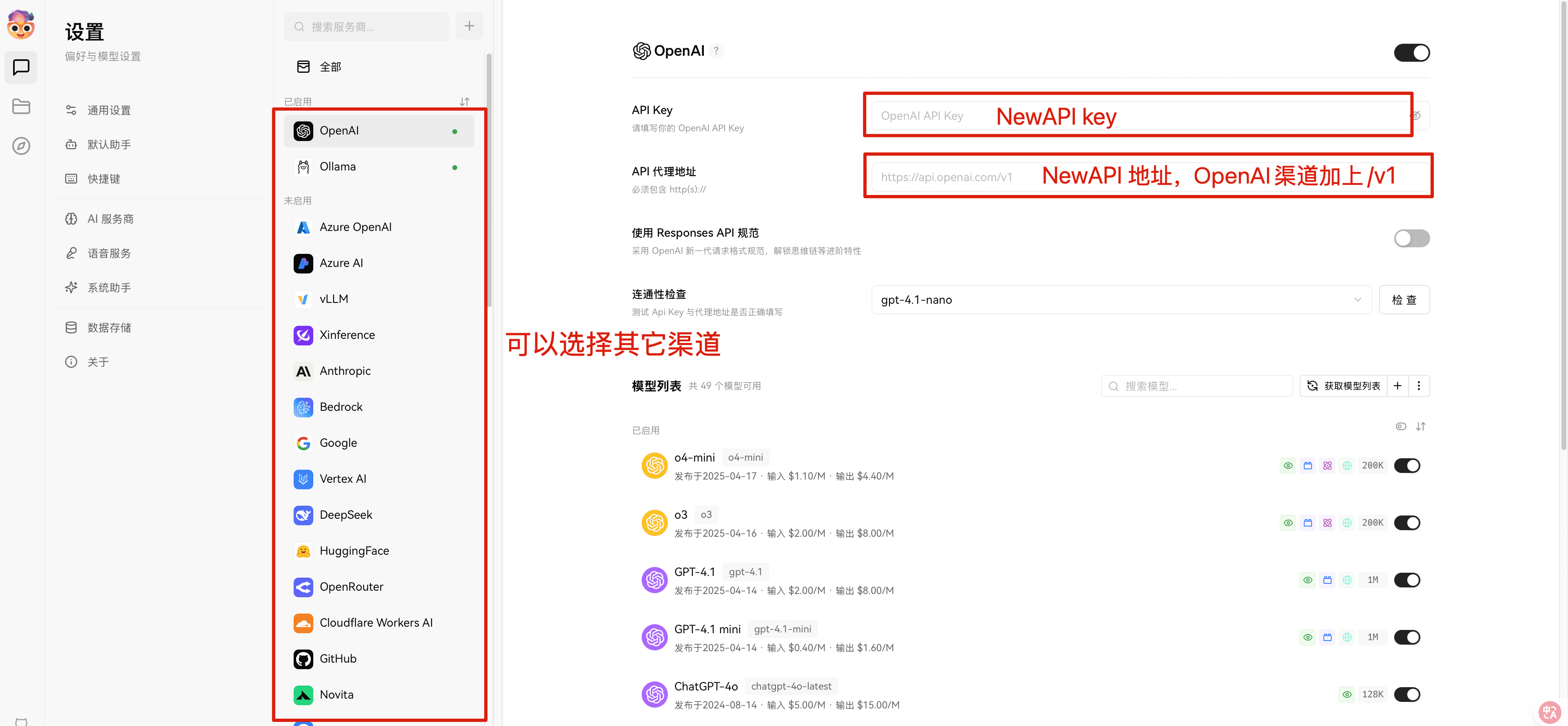Click the provider search input field
Viewport: 1568px width, 726px height.
[x=366, y=26]
